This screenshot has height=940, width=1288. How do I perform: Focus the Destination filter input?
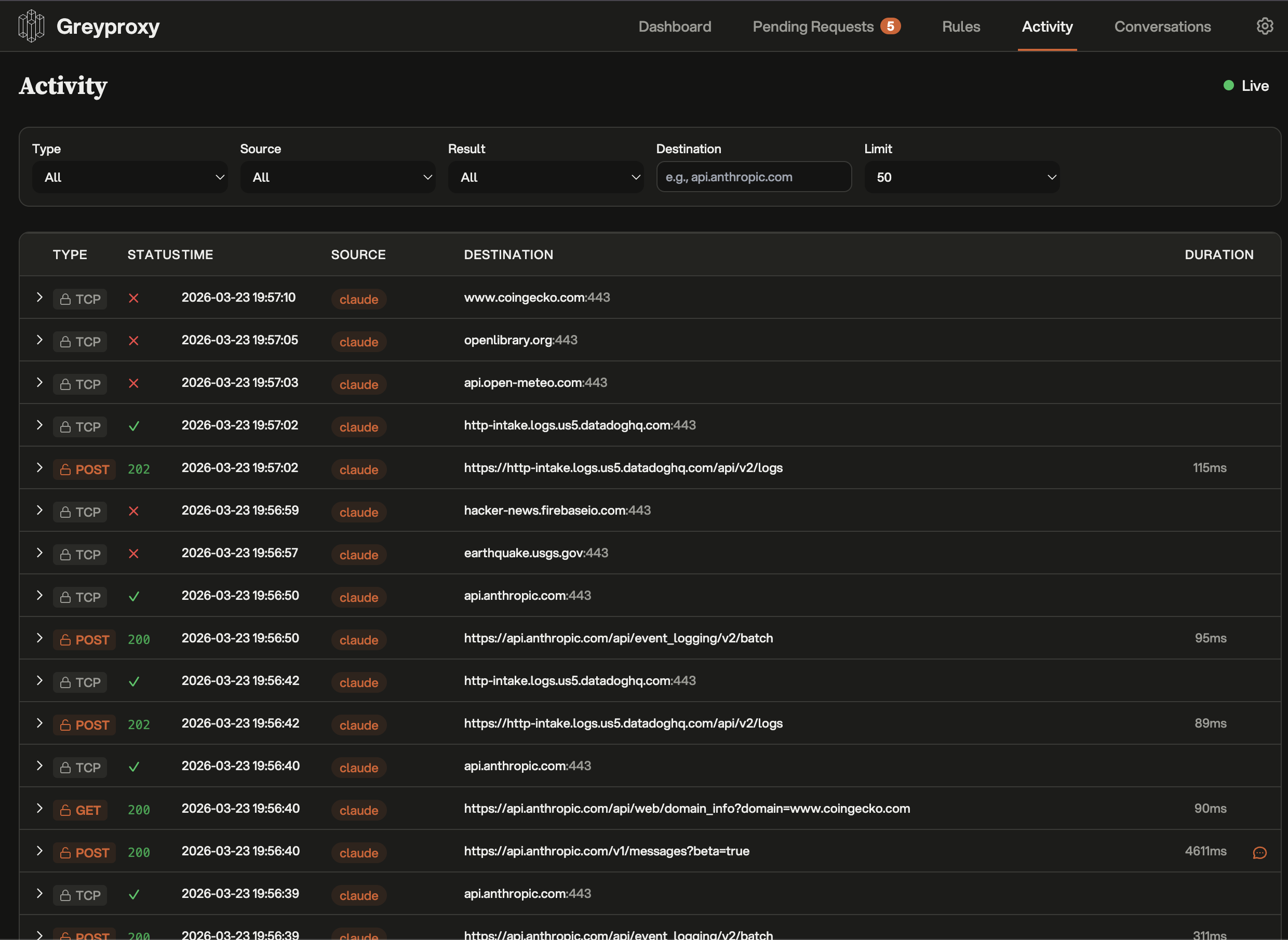coord(753,177)
